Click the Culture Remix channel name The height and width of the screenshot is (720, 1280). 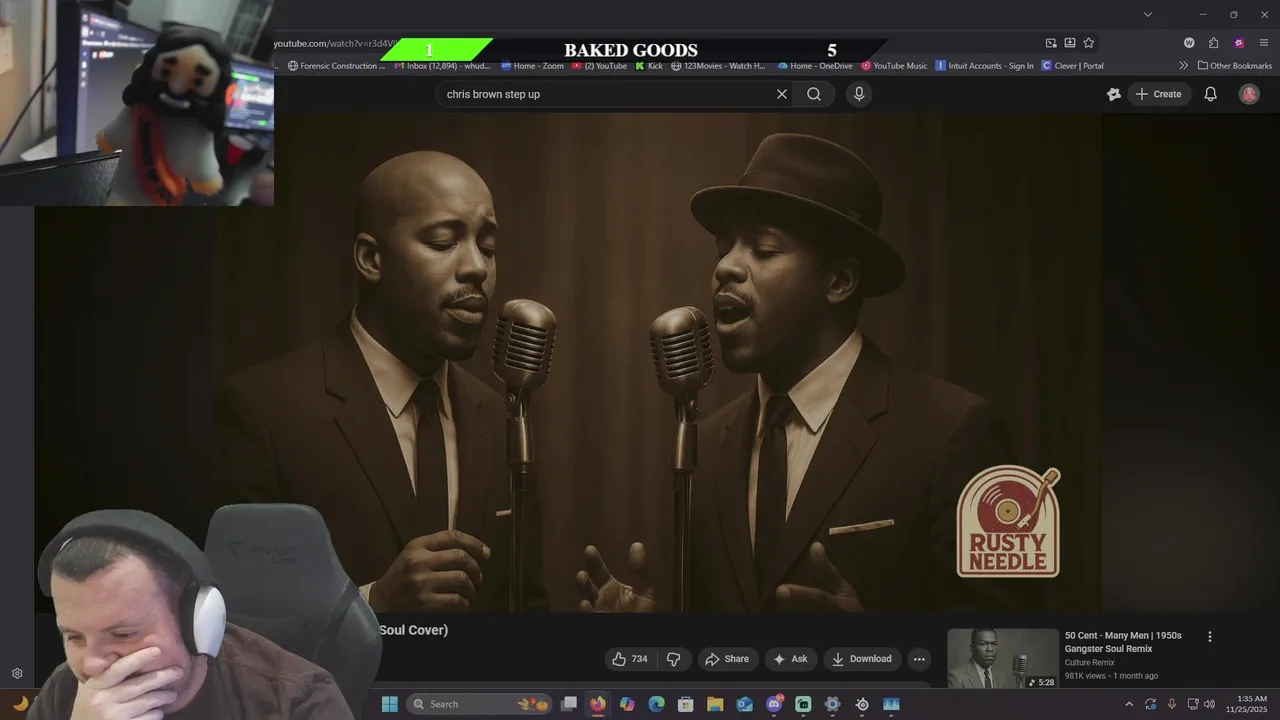point(1089,662)
